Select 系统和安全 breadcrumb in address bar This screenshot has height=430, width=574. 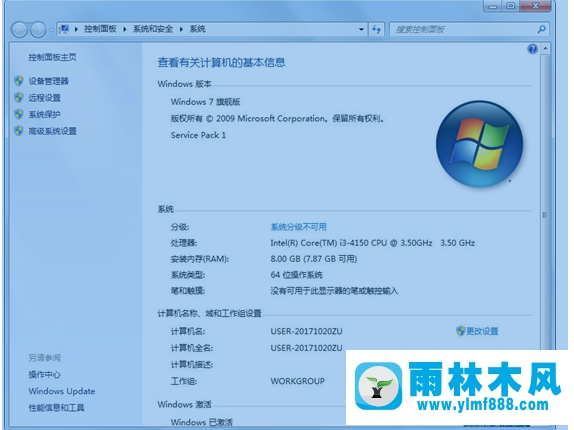pos(153,29)
